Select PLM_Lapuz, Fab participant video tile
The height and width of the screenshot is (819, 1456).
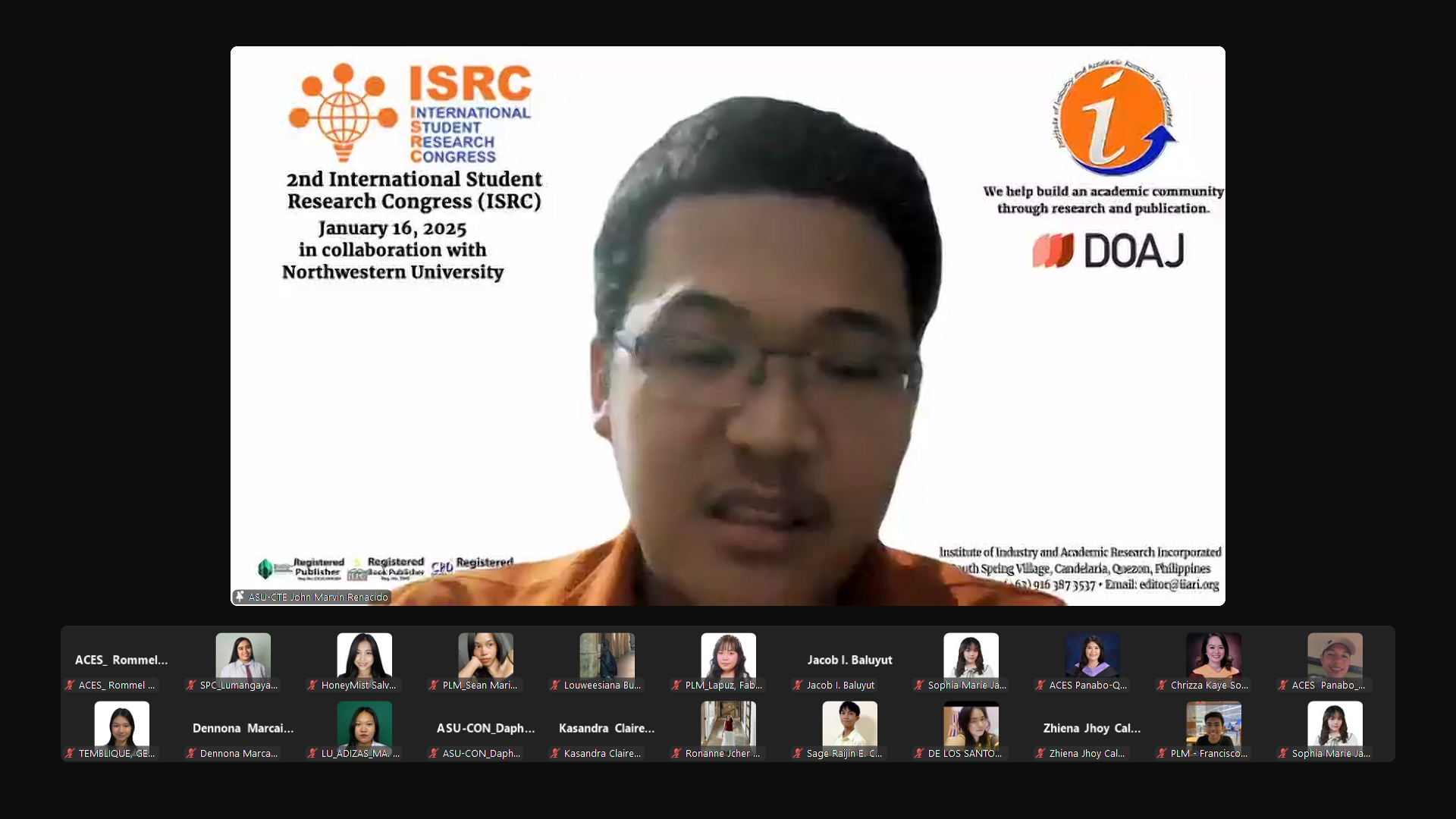(x=728, y=655)
